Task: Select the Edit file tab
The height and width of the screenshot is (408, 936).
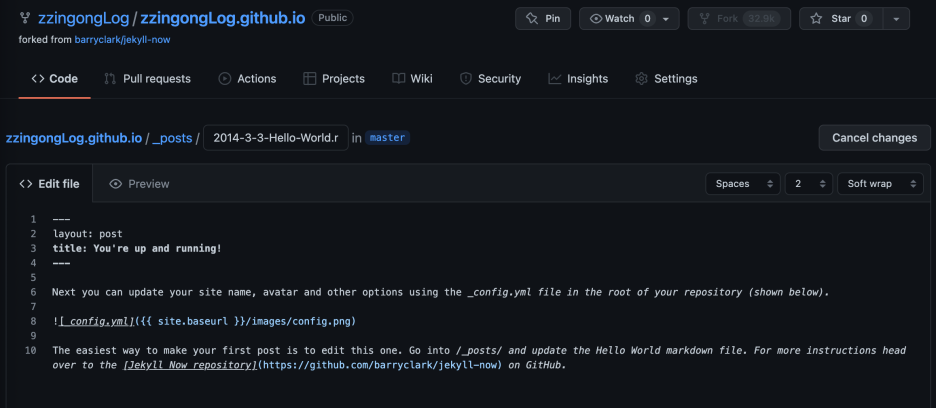Action: point(49,184)
